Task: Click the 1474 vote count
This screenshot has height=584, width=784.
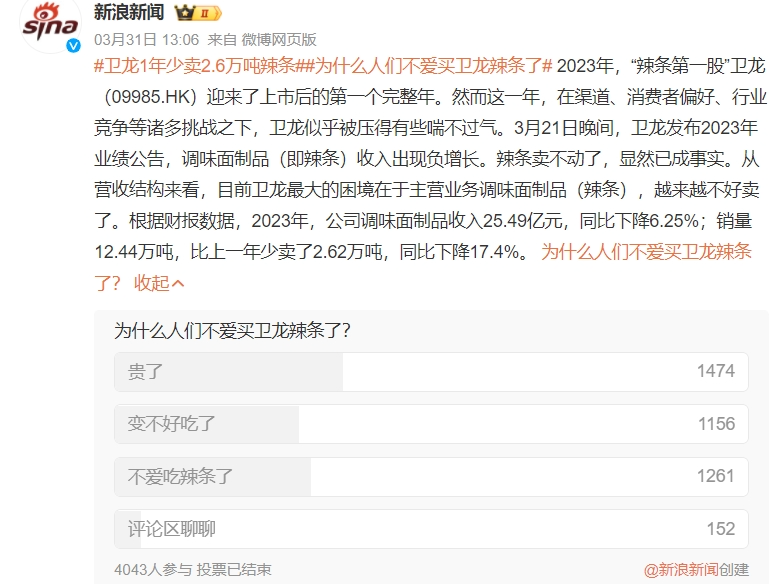Action: coord(716,372)
